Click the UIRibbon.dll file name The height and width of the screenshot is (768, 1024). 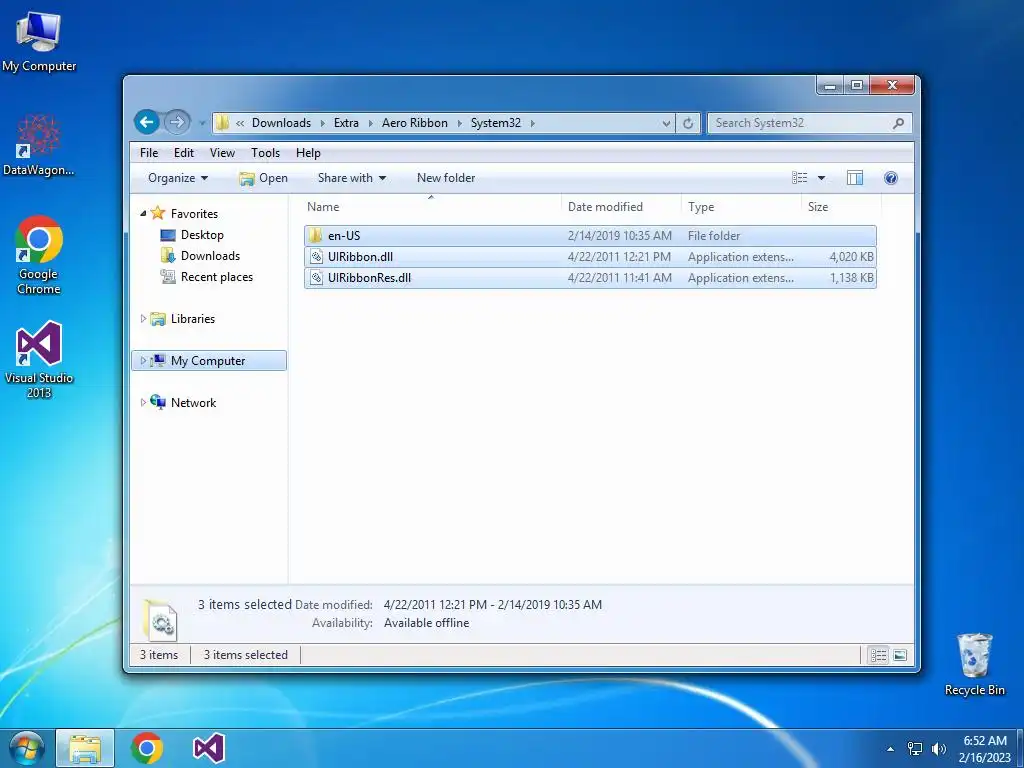pos(360,257)
